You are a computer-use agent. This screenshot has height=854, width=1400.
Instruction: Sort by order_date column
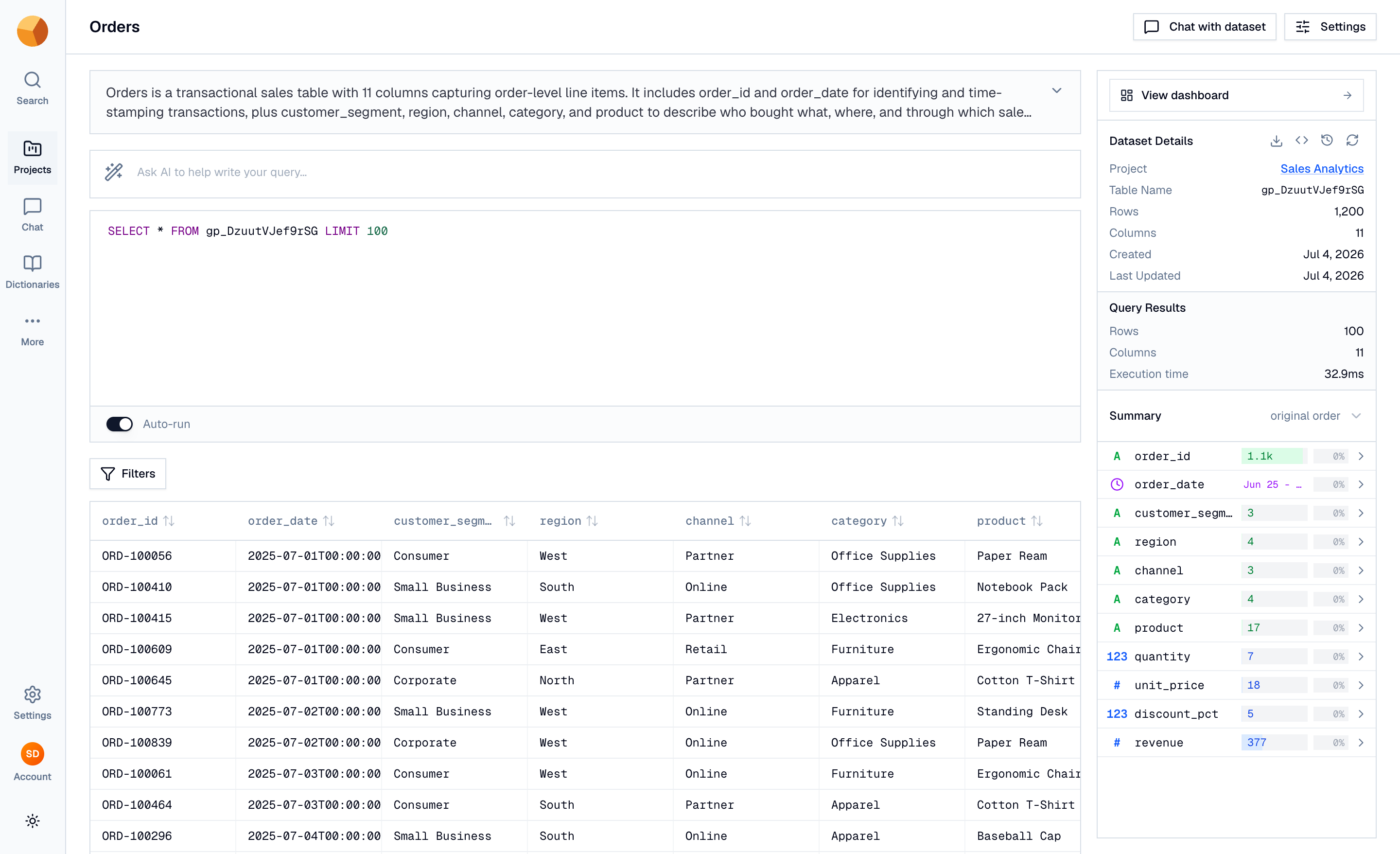(x=329, y=521)
